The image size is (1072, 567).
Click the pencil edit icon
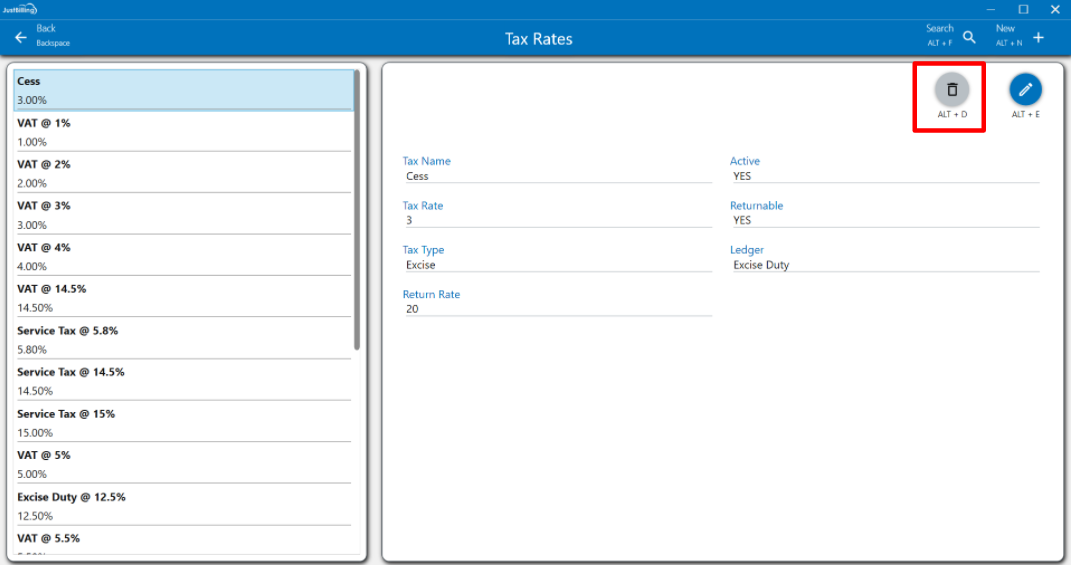(x=1025, y=90)
